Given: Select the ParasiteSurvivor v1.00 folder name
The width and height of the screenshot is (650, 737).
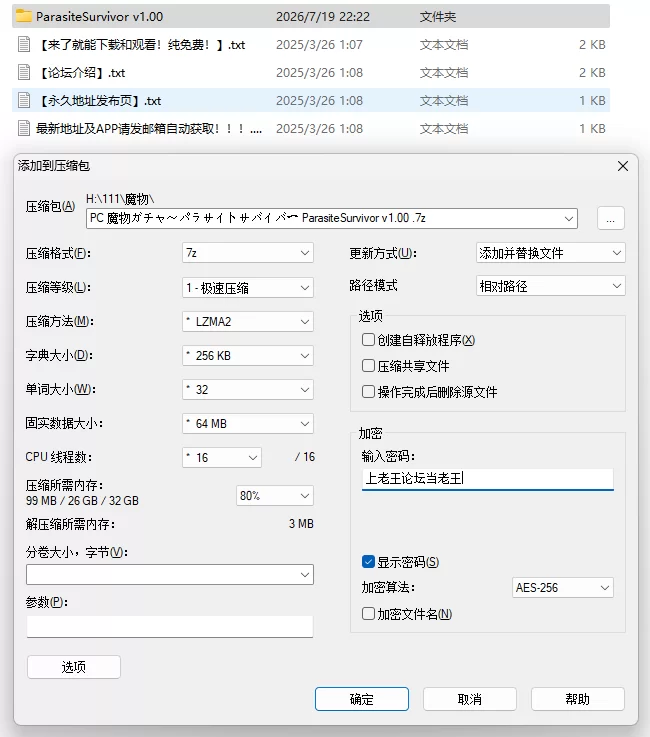Looking at the screenshot, I should coord(100,16).
